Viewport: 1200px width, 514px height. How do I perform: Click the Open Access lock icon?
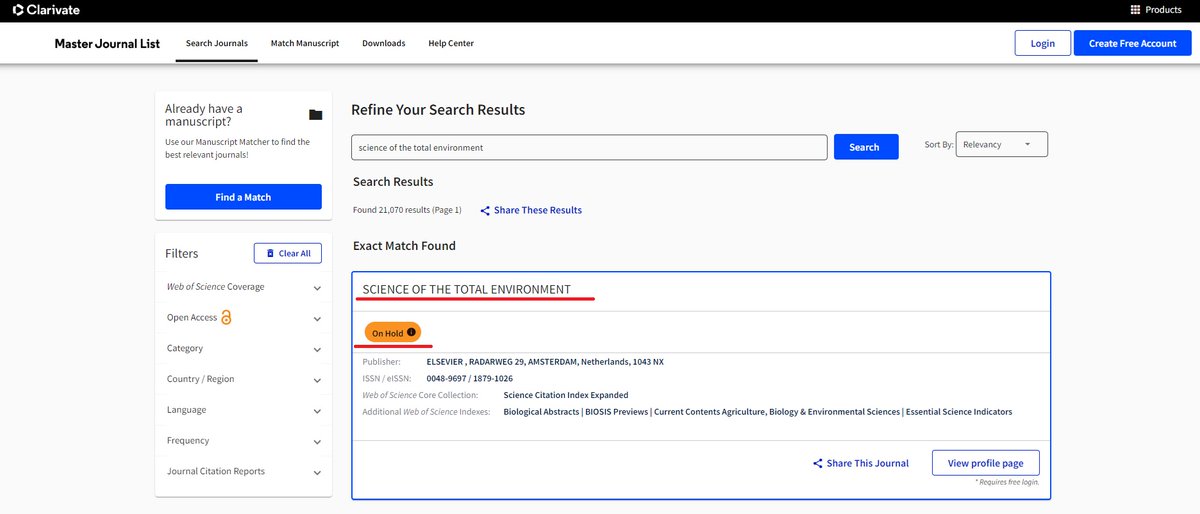tap(226, 318)
